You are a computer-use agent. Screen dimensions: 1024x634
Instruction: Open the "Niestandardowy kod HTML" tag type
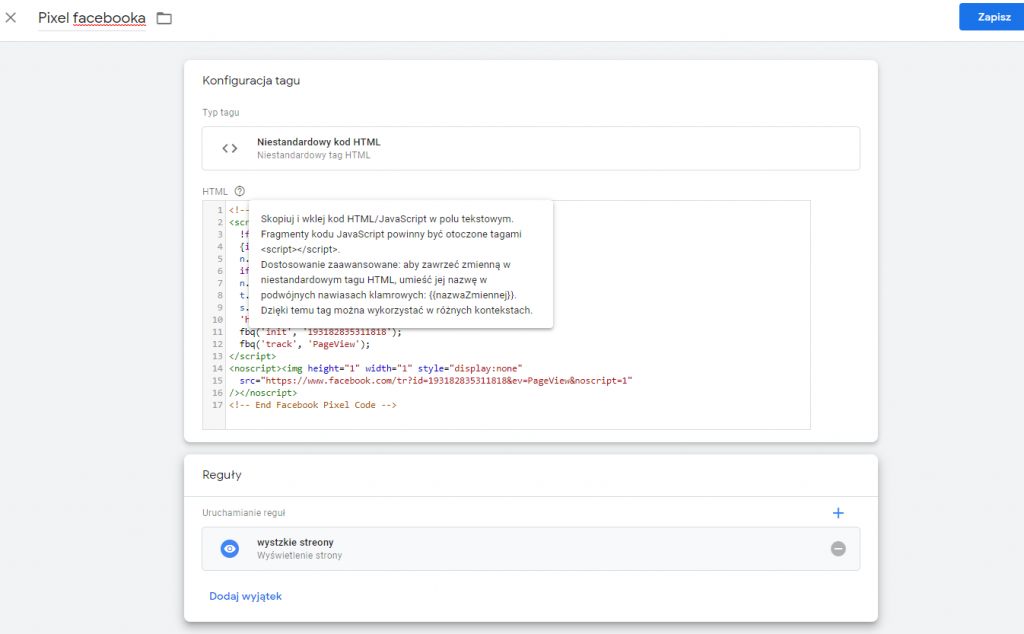coord(318,142)
